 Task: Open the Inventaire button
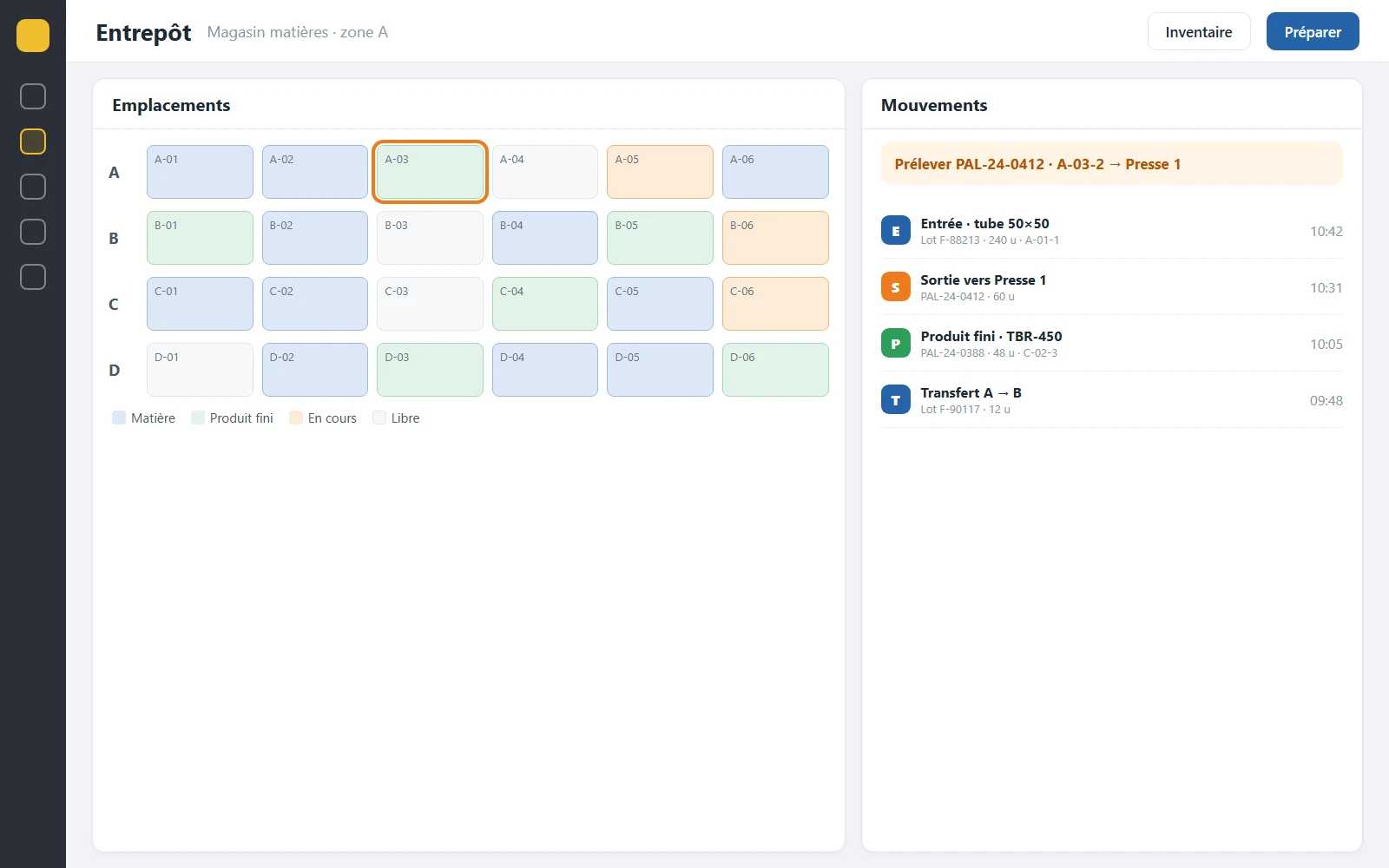point(1199,32)
